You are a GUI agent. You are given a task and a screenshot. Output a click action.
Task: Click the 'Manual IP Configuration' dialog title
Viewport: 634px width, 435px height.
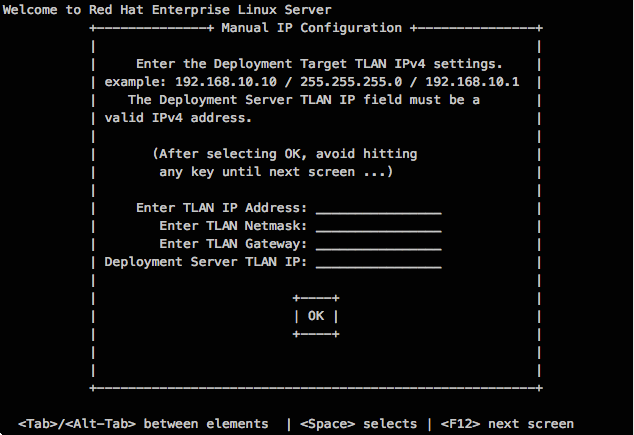(311, 28)
